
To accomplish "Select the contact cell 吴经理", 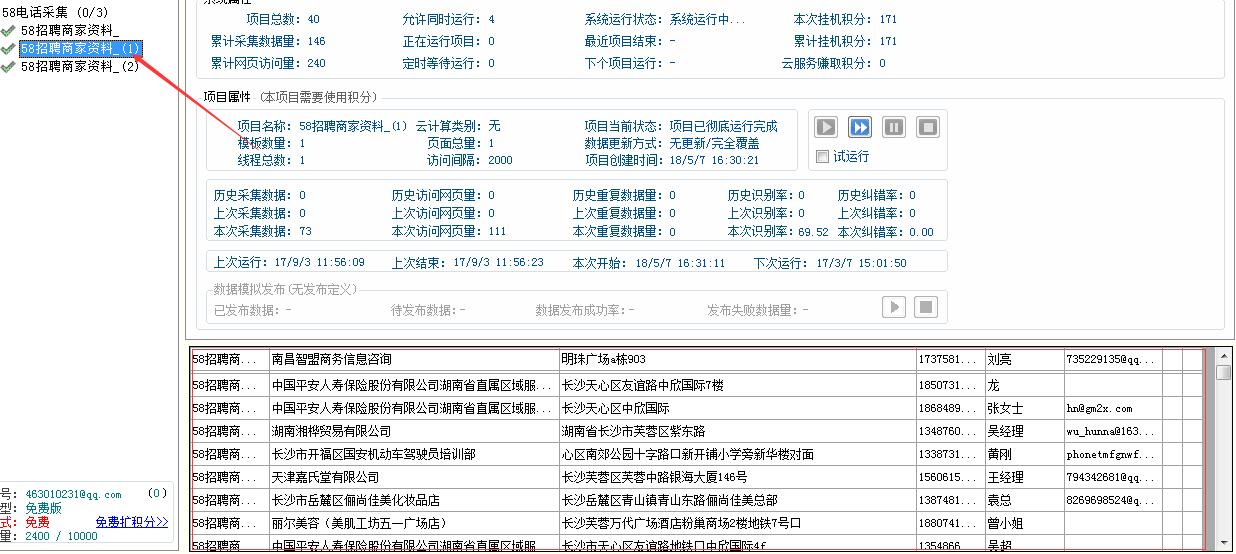I will [x=1024, y=431].
